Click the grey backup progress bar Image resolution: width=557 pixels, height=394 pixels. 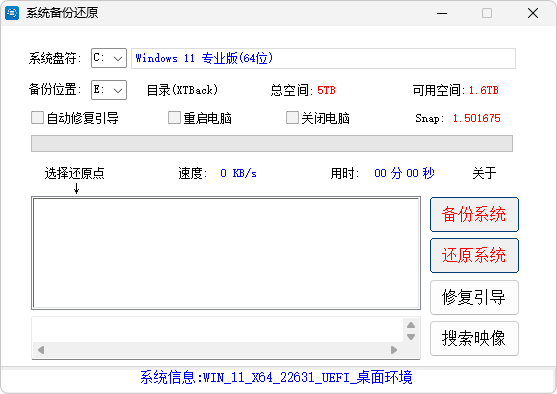coord(272,144)
